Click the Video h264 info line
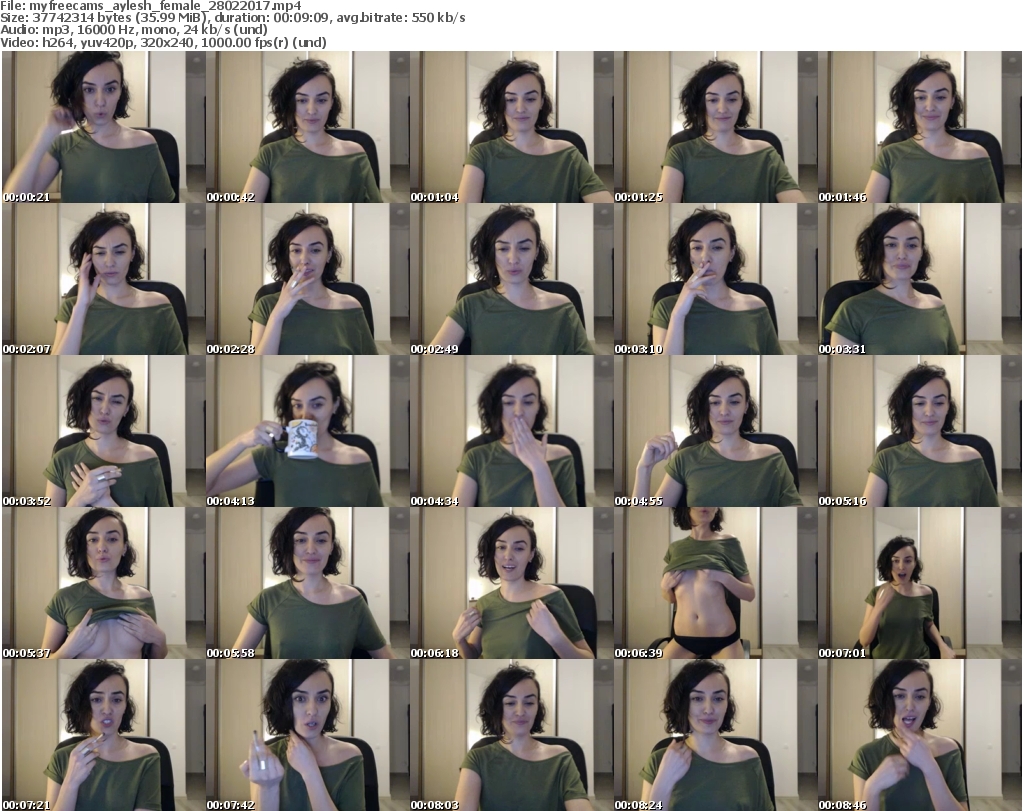Screen dimensions: 1024x811 [x=163, y=43]
